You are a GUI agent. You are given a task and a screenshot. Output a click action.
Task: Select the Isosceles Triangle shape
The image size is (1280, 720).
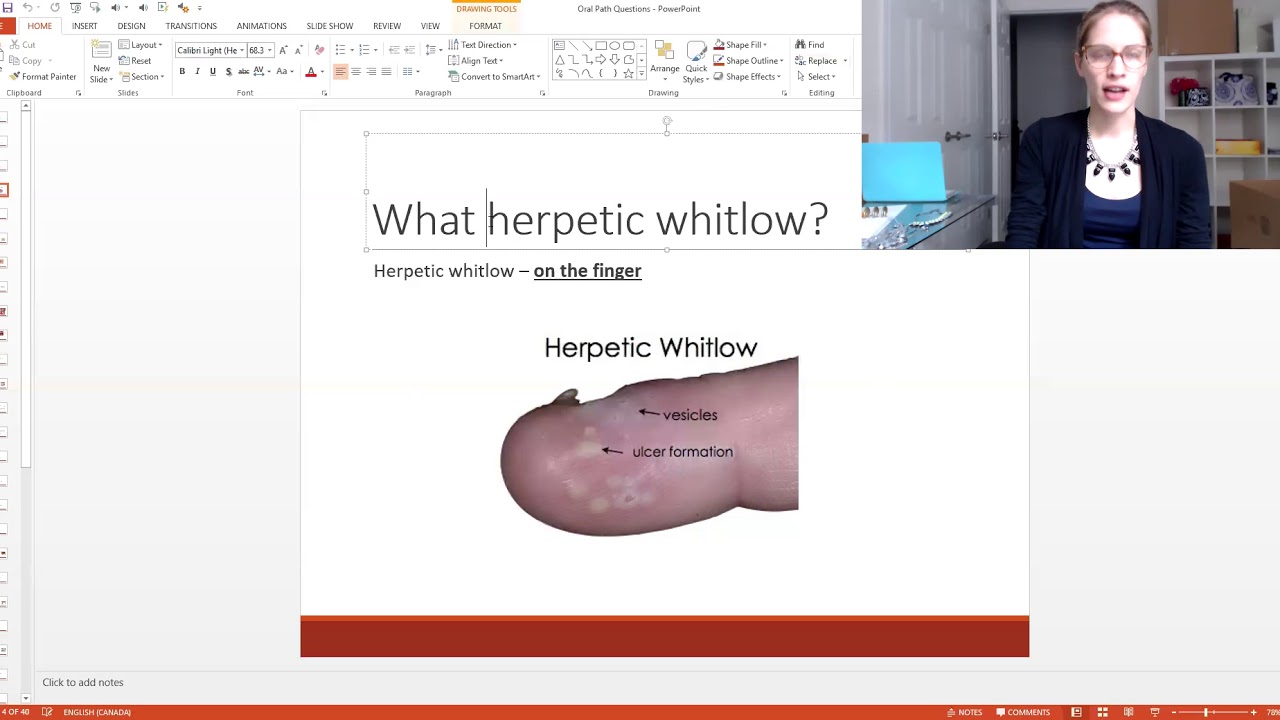559,60
